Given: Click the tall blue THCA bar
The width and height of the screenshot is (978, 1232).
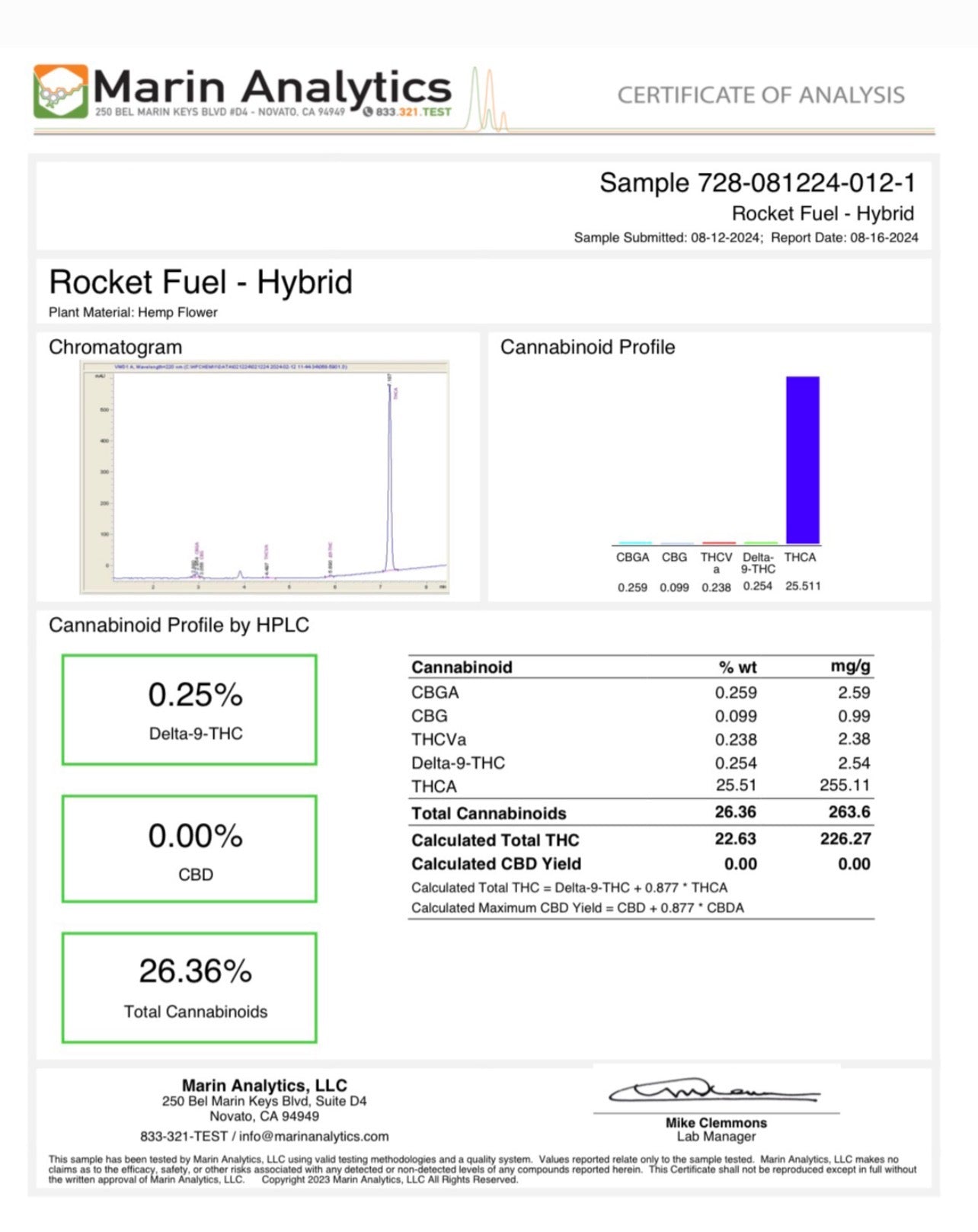Looking at the screenshot, I should point(802,459).
